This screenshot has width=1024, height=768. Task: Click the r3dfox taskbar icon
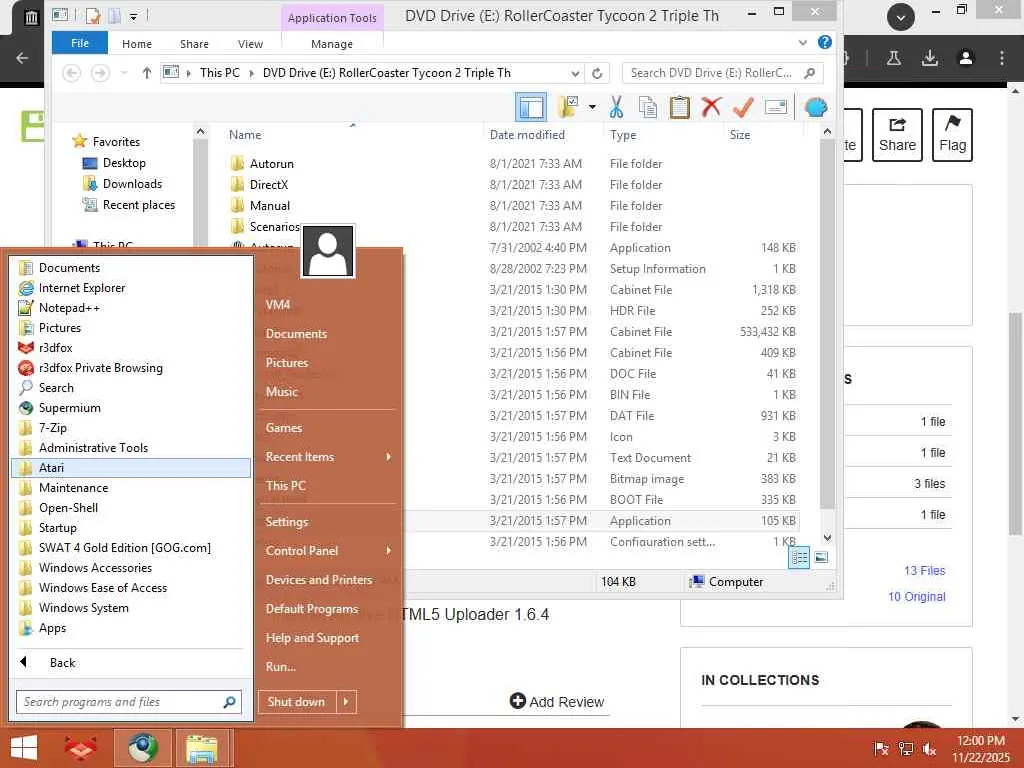pos(80,748)
